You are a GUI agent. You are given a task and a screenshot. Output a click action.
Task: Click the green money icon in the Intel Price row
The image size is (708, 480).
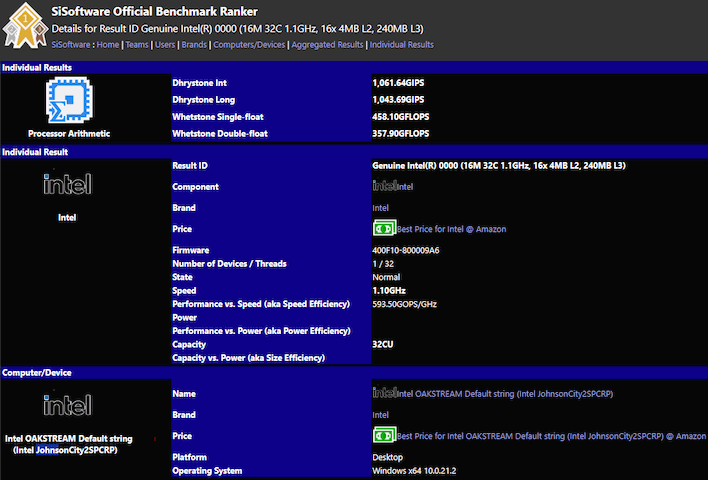(384, 228)
